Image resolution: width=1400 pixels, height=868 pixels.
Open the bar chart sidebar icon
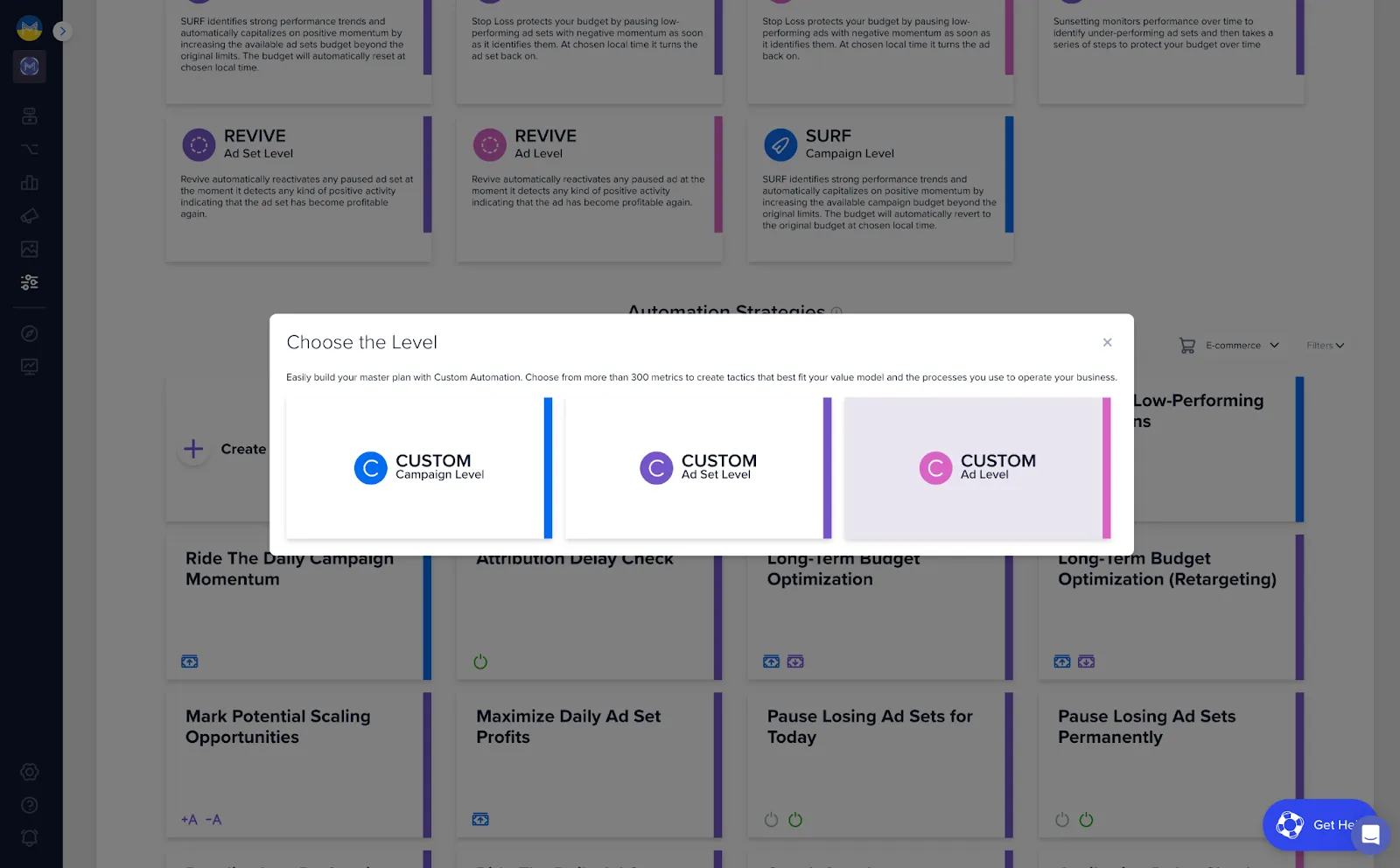pyautogui.click(x=30, y=182)
